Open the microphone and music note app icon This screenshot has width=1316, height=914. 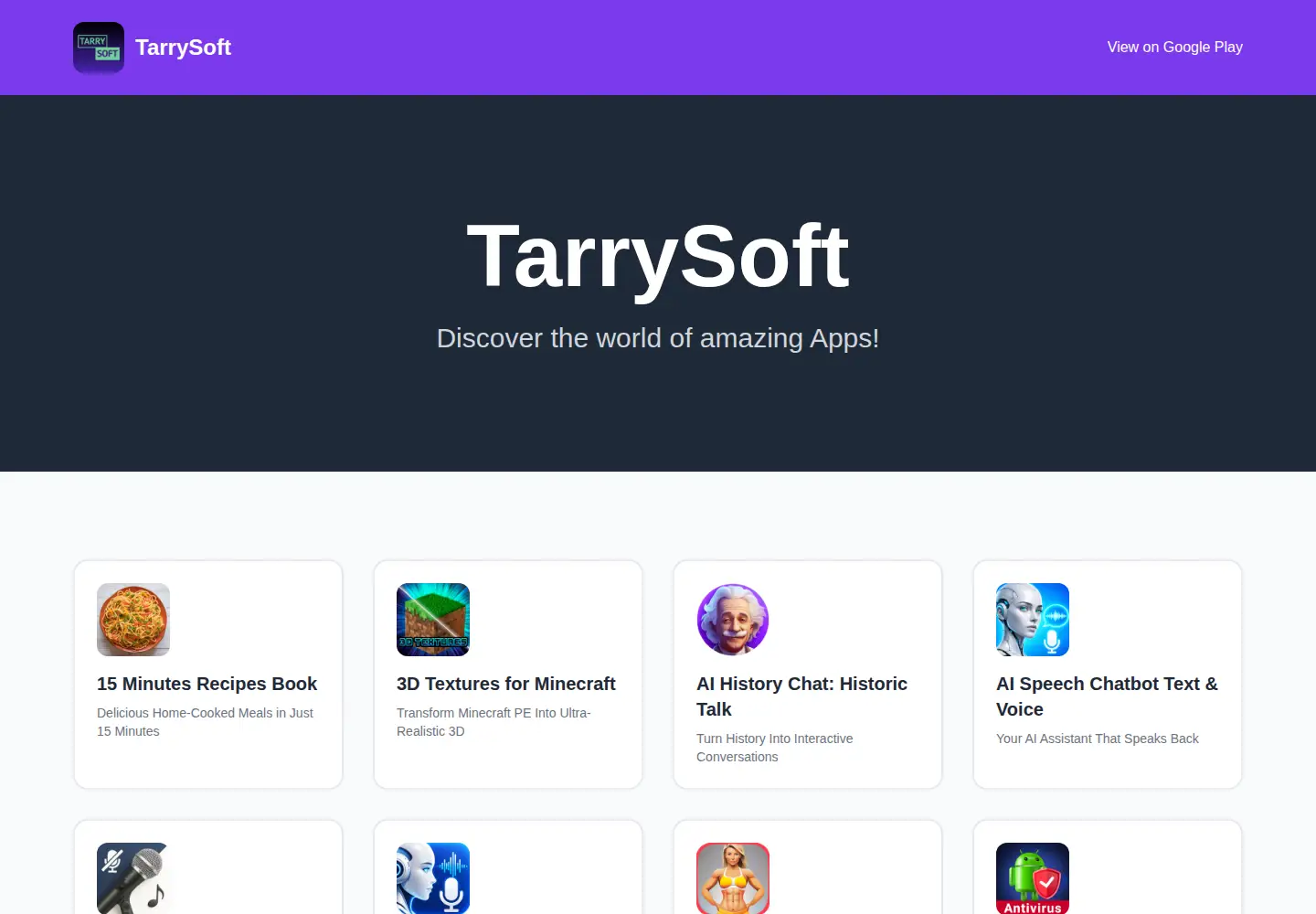click(133, 878)
